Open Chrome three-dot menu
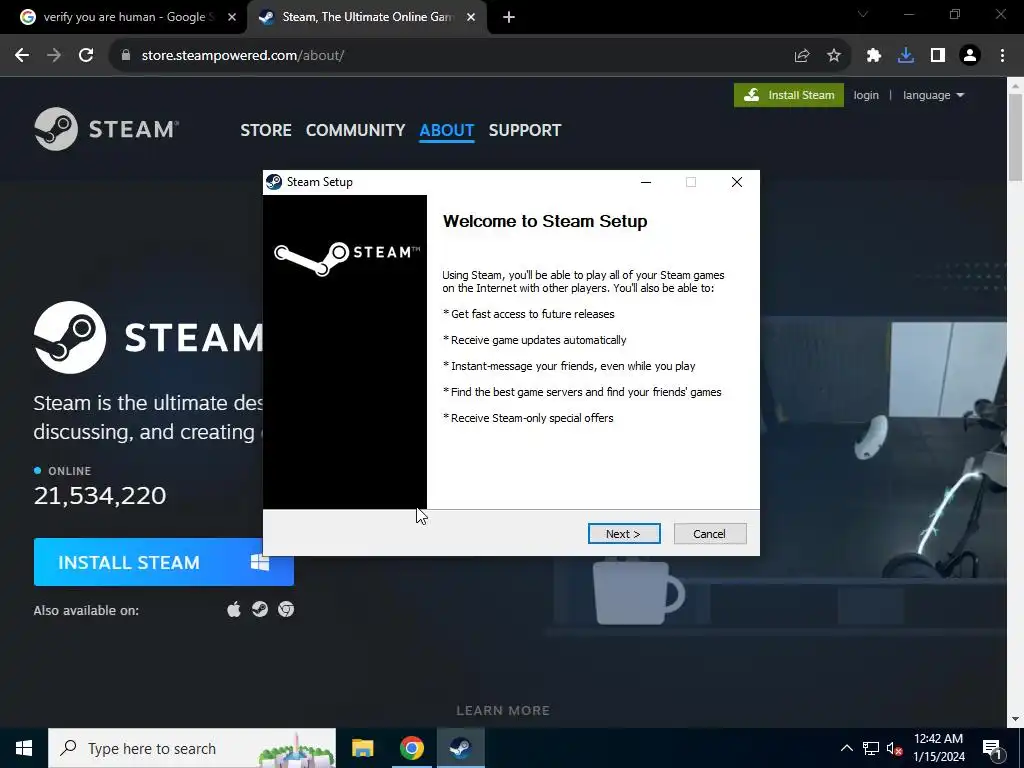 (x=1002, y=56)
